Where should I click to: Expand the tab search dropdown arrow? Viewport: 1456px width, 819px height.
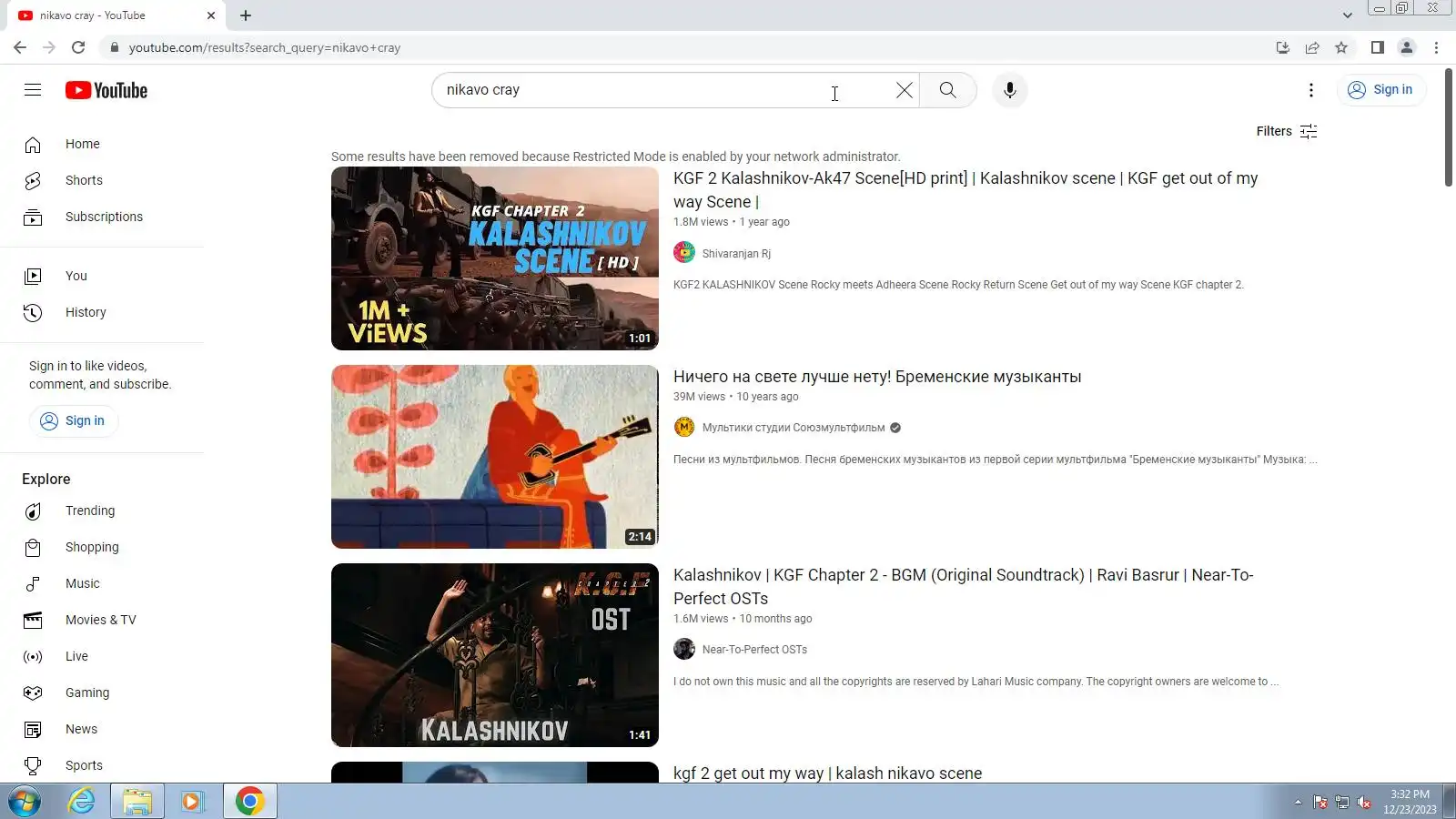[x=1347, y=15]
